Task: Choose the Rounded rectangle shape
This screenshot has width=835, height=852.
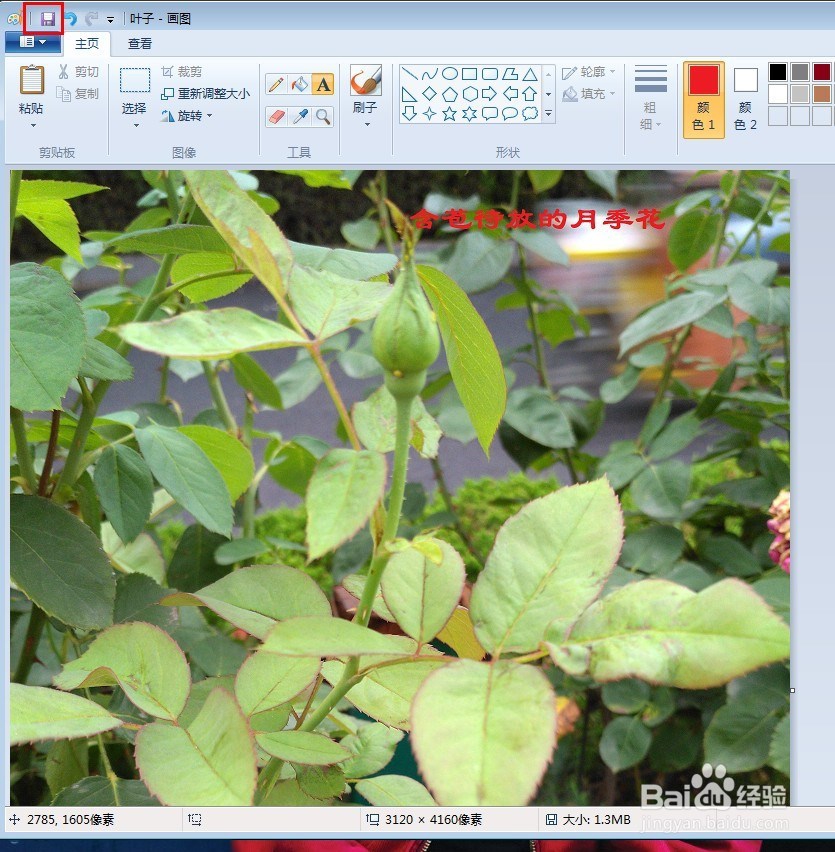Action: (x=489, y=74)
